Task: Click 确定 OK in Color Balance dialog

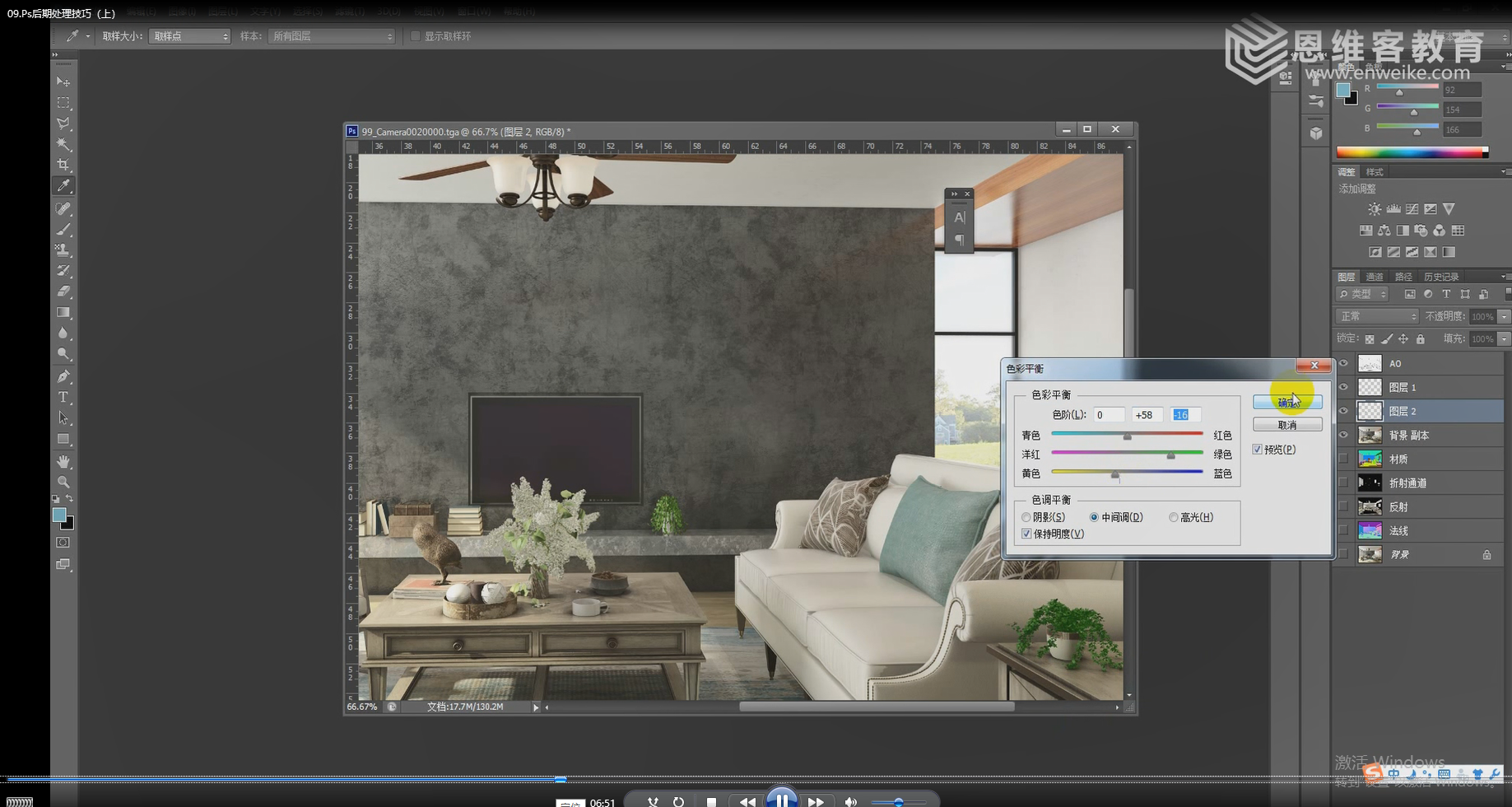Action: click(1287, 402)
